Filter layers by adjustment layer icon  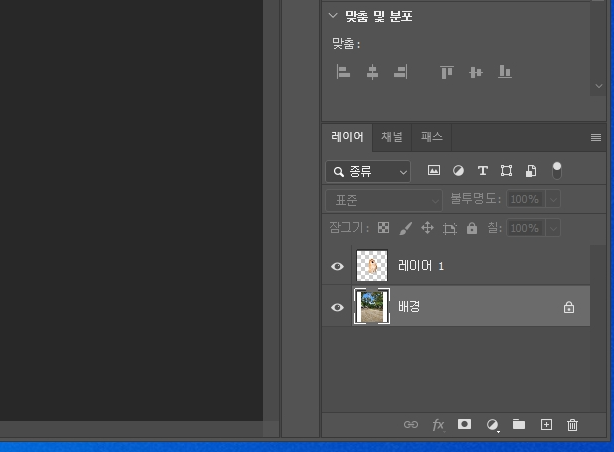(458, 171)
